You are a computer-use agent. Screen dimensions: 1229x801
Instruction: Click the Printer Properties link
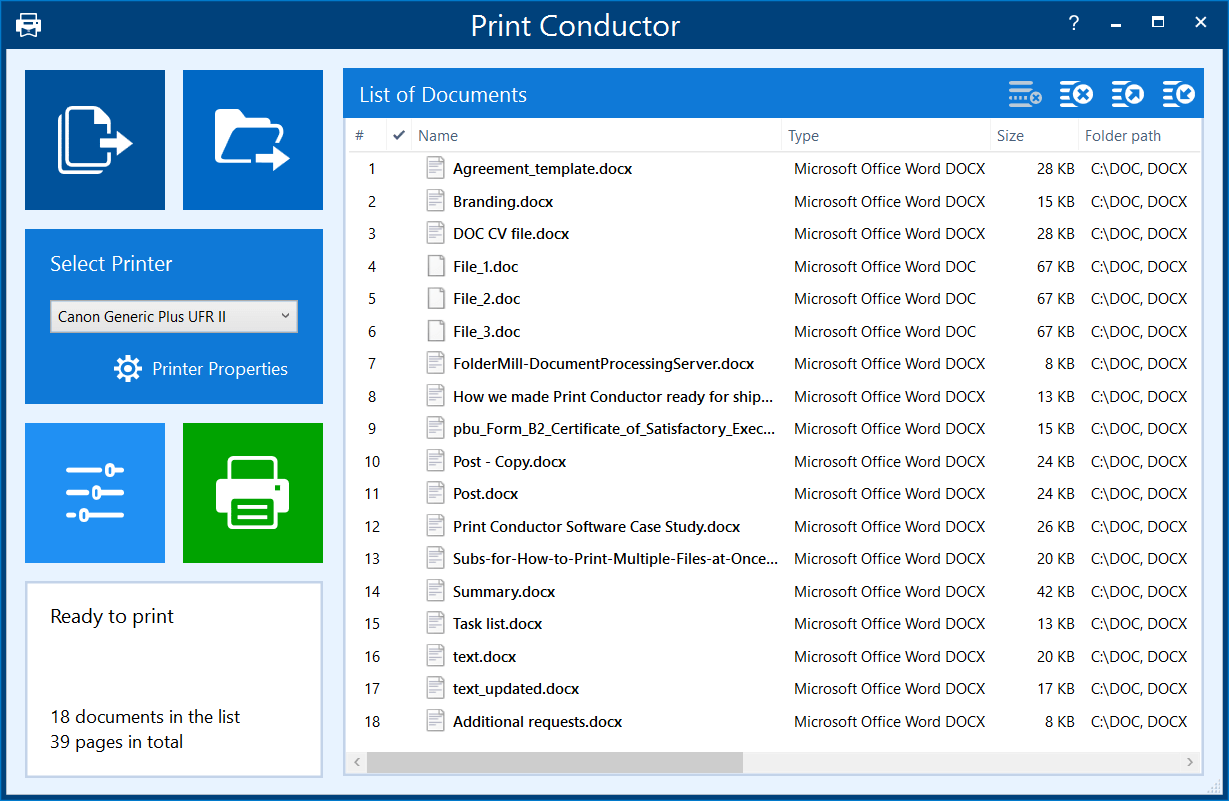click(x=219, y=369)
